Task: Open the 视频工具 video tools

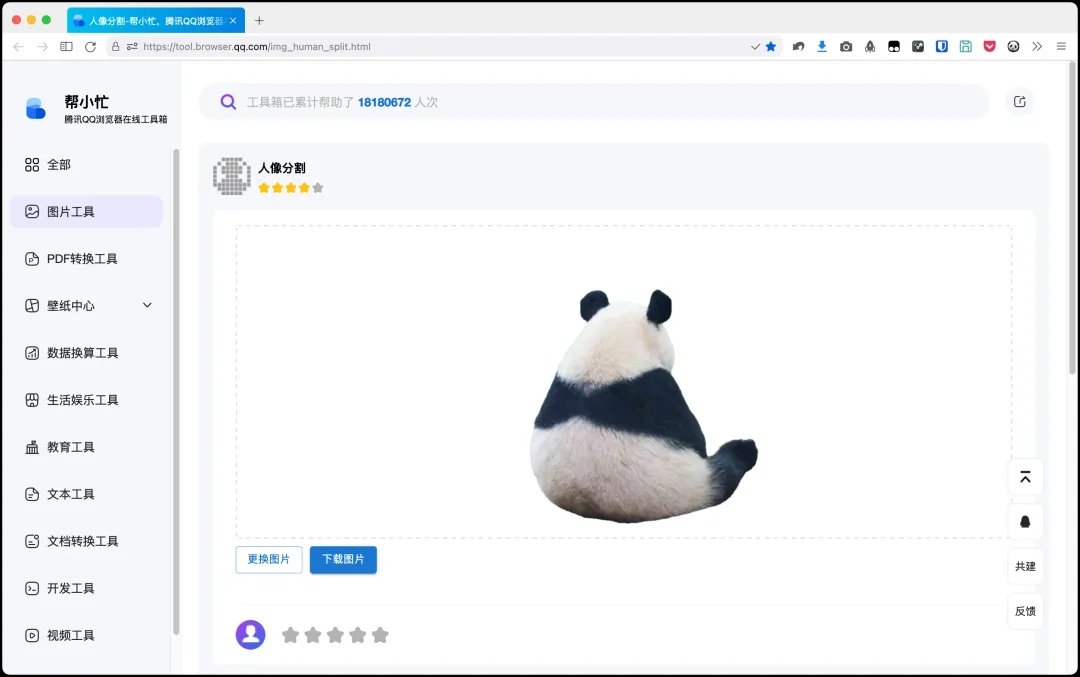Action: (74, 634)
